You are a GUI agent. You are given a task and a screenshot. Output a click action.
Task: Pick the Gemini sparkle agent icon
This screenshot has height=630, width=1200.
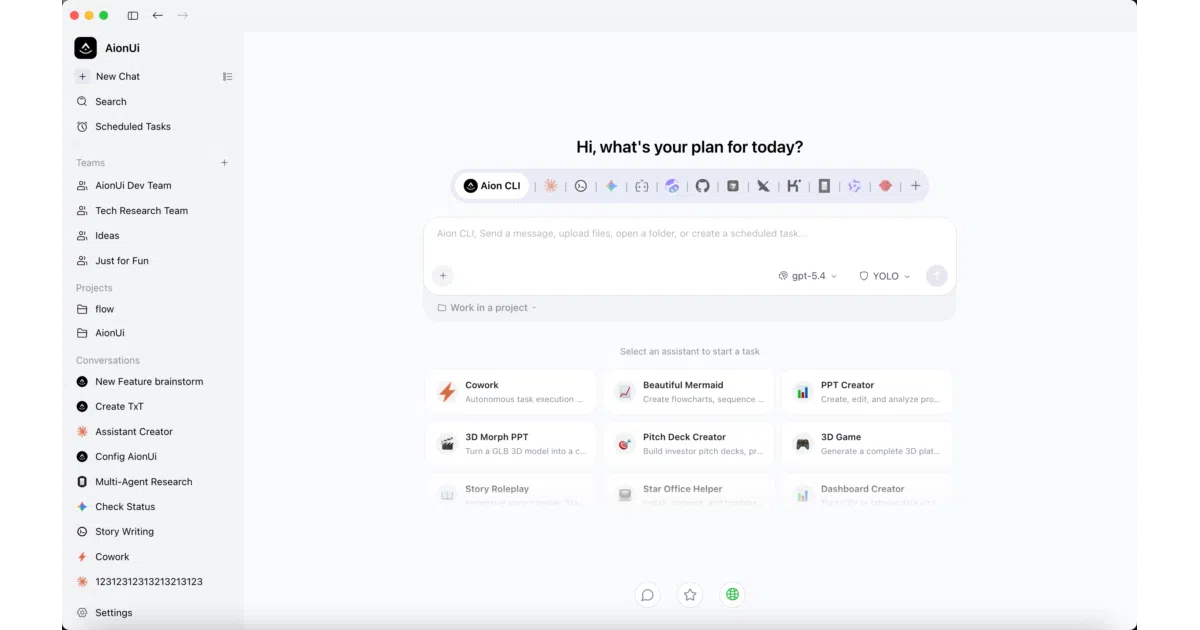tap(611, 186)
